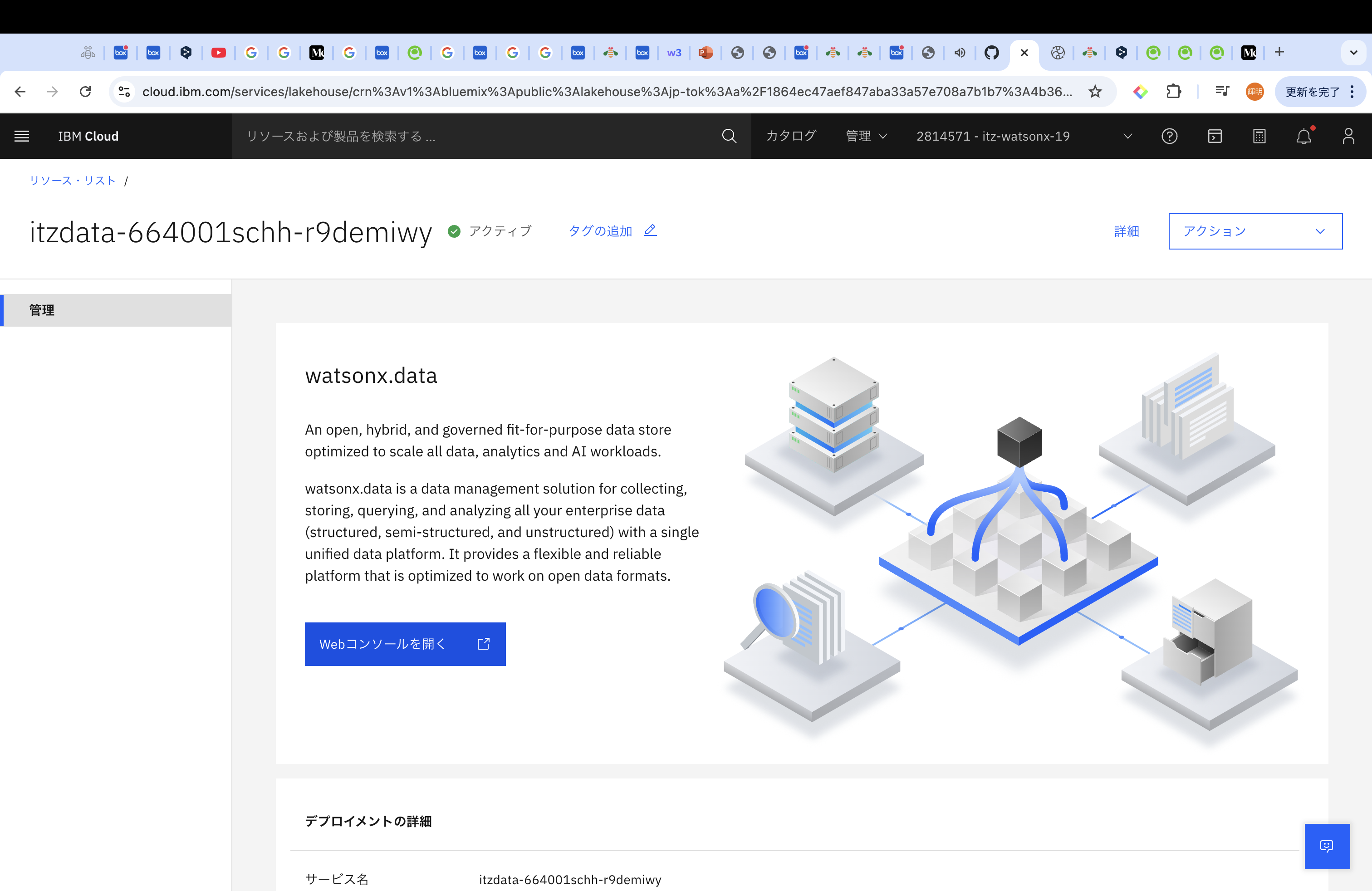Bookmark page with the star icon
This screenshot has height=891, width=1372.
[1095, 91]
